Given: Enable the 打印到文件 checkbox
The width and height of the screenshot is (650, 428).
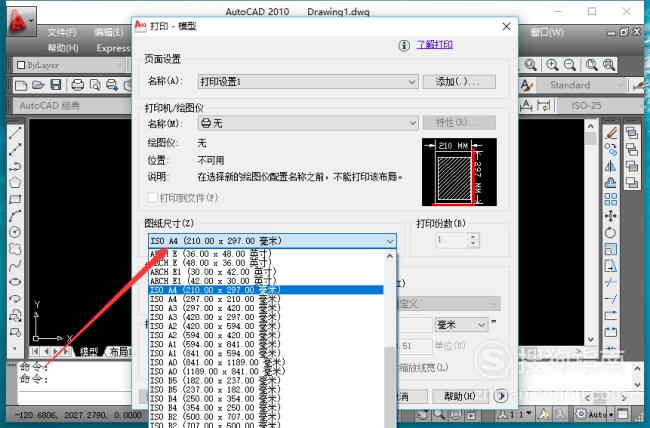Looking at the screenshot, I should click(x=153, y=197).
